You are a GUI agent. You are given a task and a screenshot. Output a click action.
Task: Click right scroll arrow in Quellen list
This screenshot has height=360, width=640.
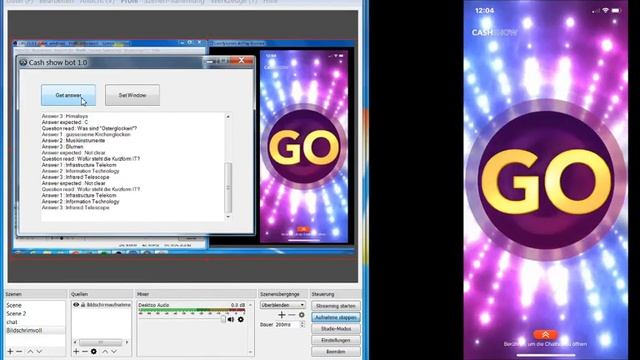pos(127,342)
